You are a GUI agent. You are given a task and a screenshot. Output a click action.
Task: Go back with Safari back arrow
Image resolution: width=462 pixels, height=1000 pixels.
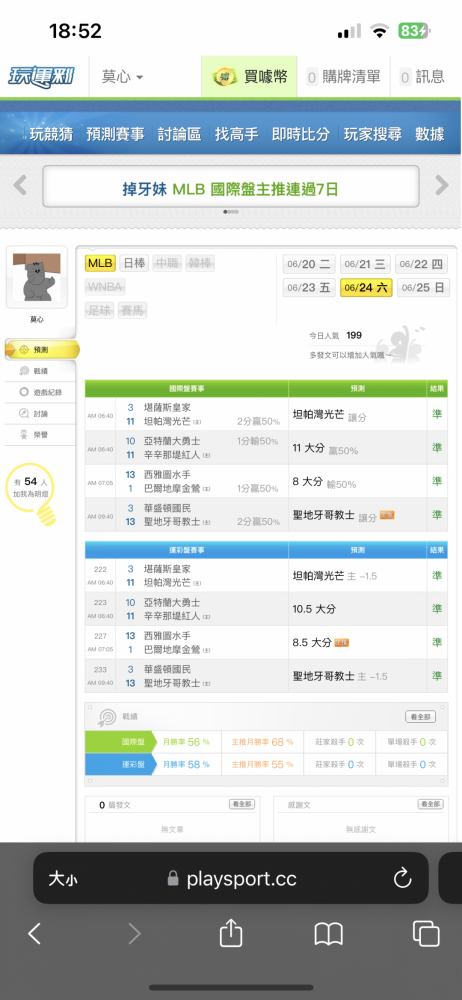[x=34, y=934]
